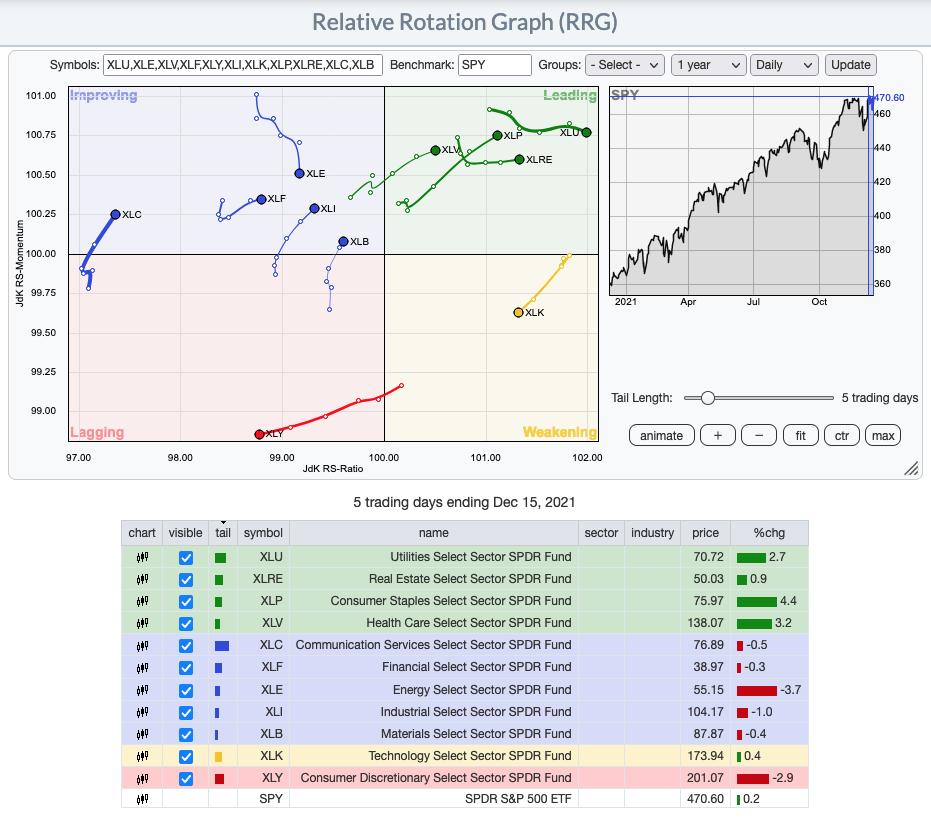
Task: Click the Tail Length slider handle
Action: tap(707, 398)
